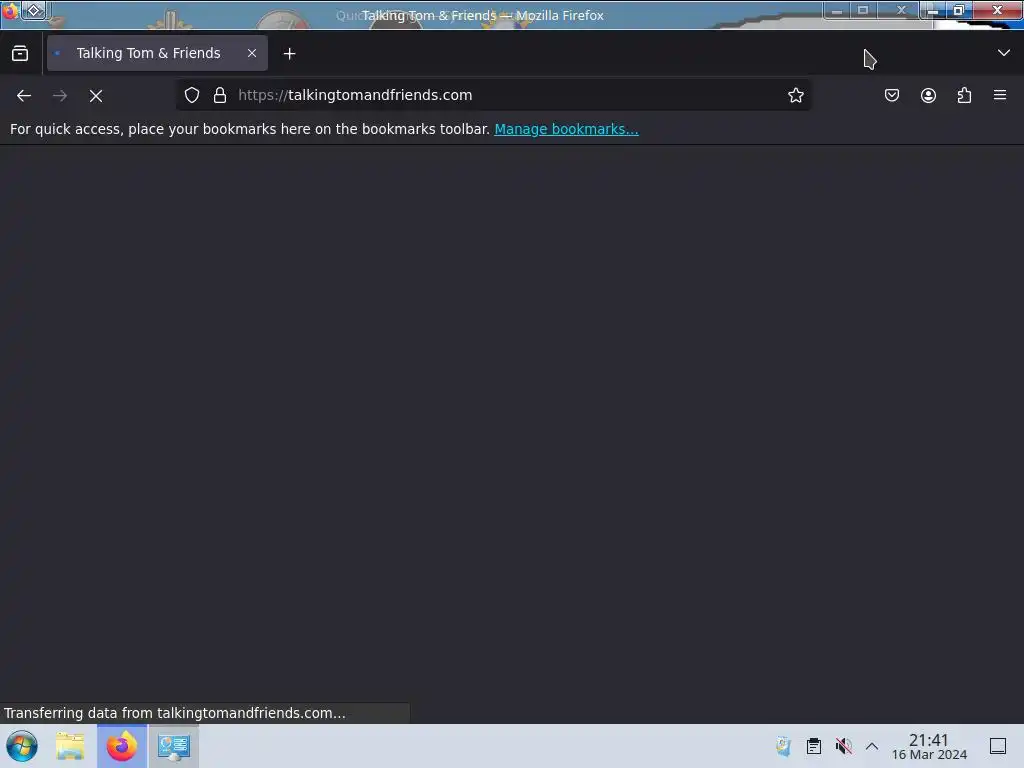Go back to the previous page
This screenshot has width=1024, height=768.
click(24, 95)
